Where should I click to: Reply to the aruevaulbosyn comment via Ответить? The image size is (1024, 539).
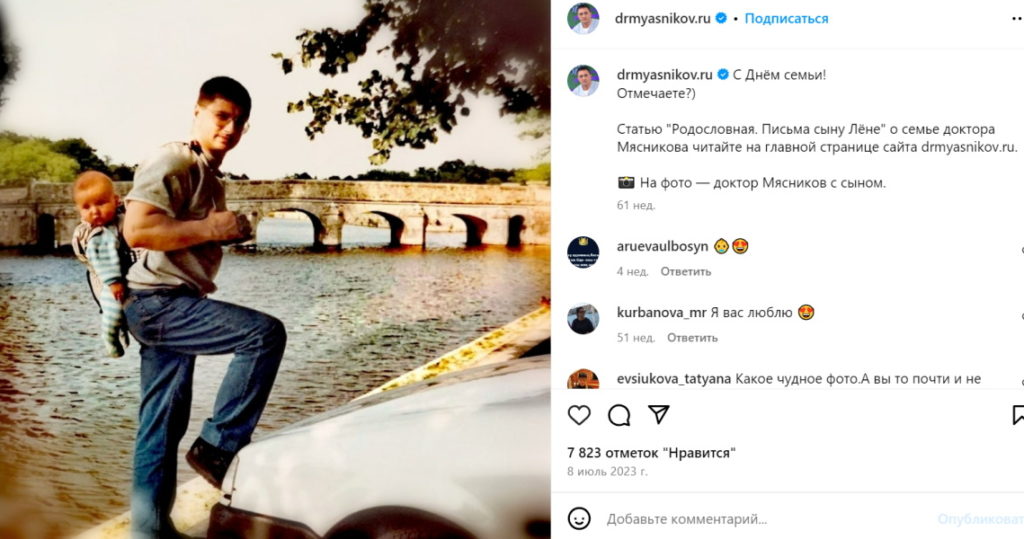click(x=685, y=271)
